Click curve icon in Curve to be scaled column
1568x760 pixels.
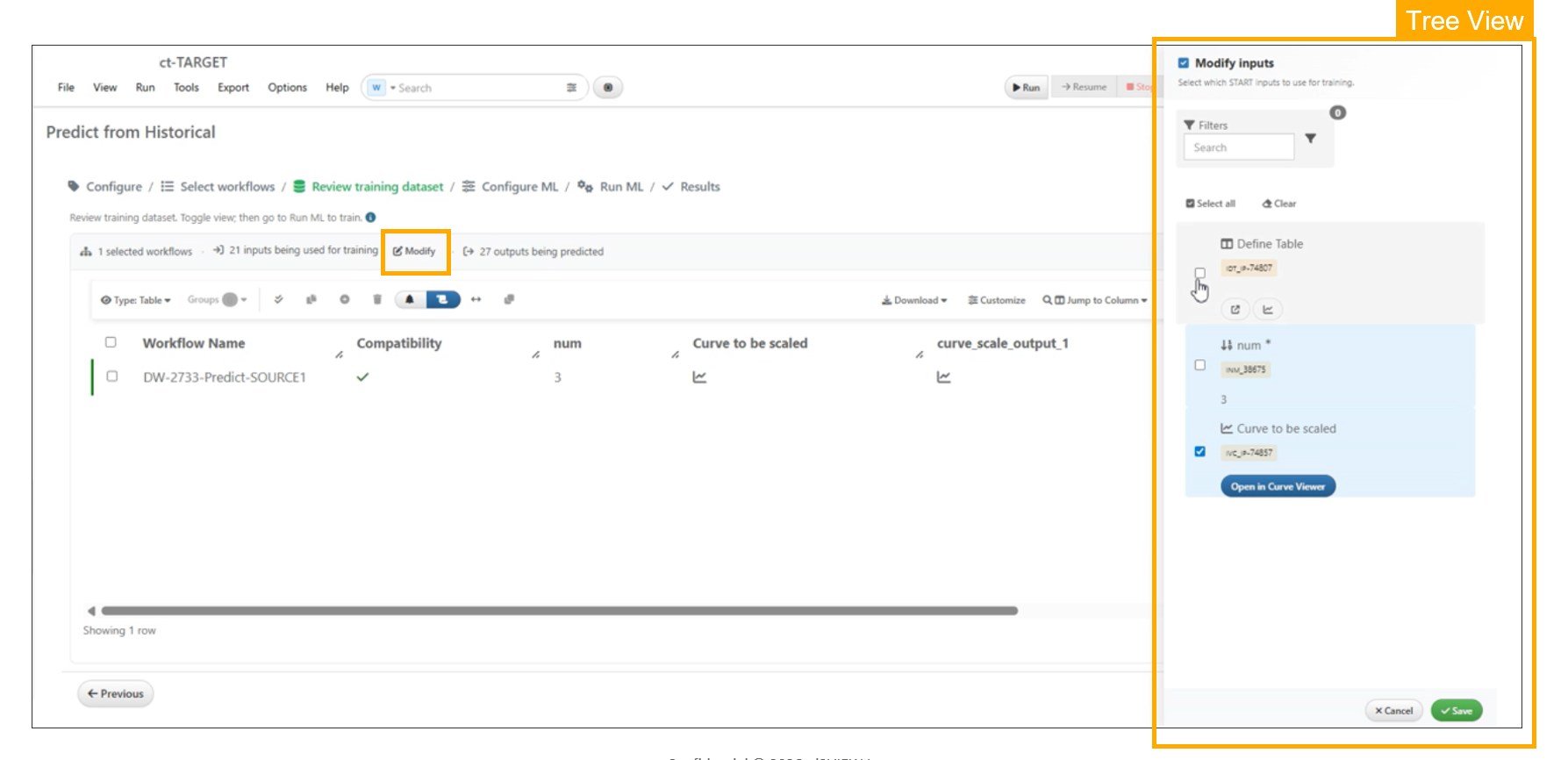(699, 377)
